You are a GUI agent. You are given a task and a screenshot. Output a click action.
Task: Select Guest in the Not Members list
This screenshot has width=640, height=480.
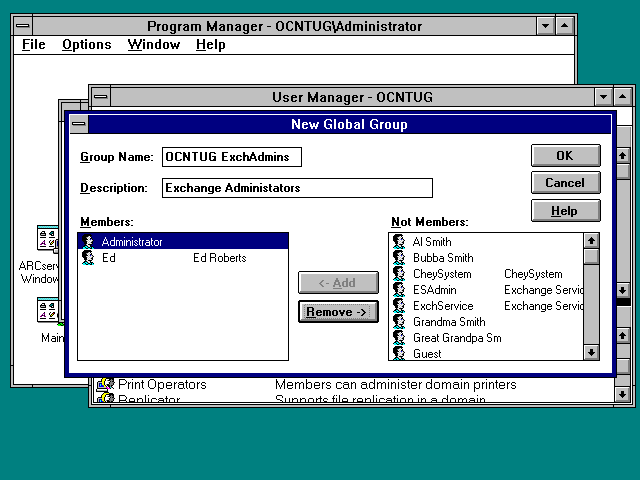tap(427, 353)
